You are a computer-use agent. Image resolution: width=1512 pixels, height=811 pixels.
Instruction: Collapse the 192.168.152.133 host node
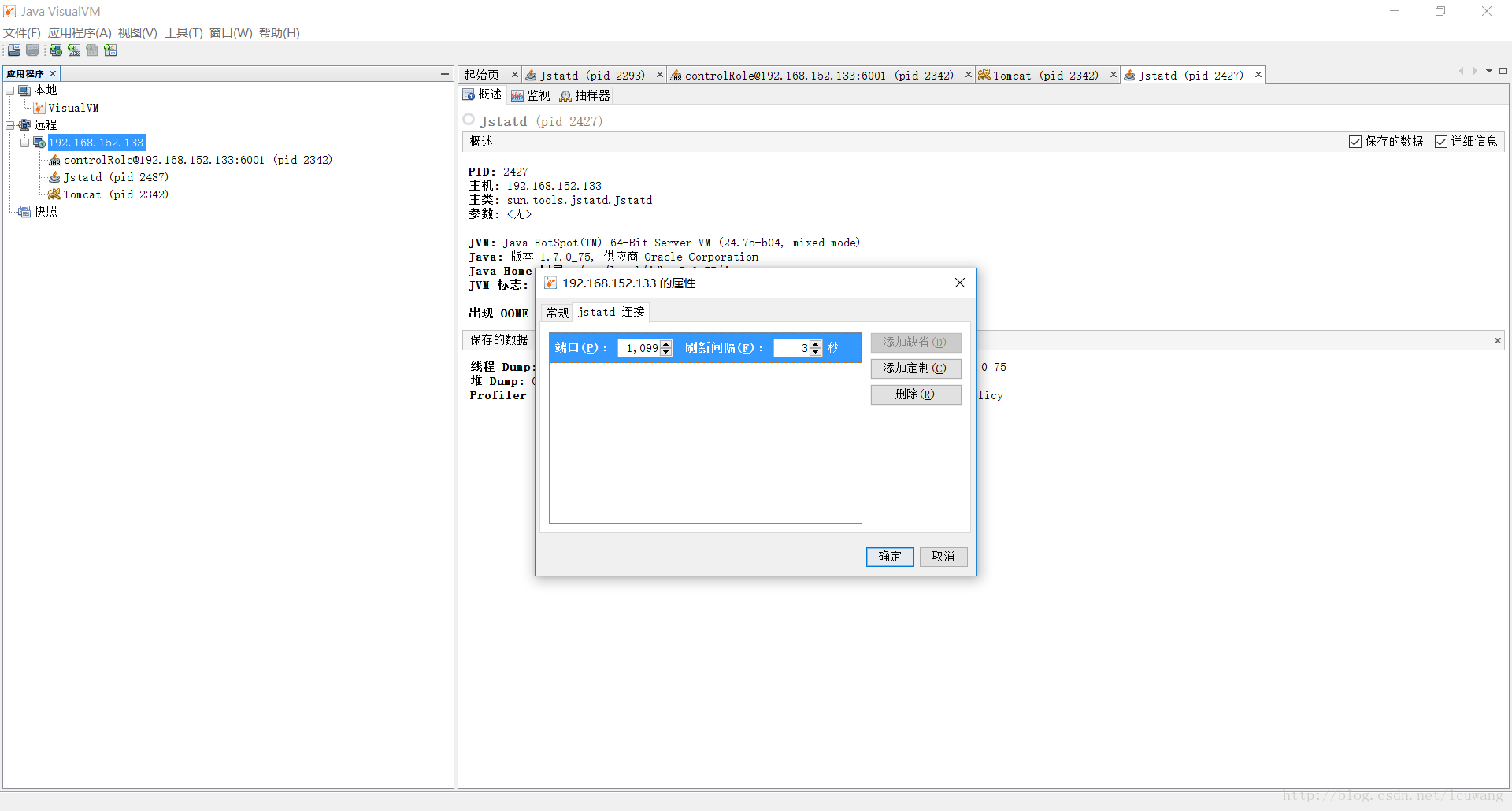click(x=24, y=143)
